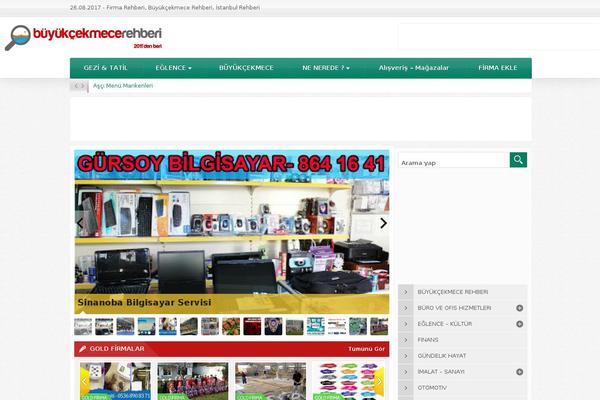Open Alışveriş – Mağazalar menu item
The width and height of the screenshot is (600, 400).
414,68
